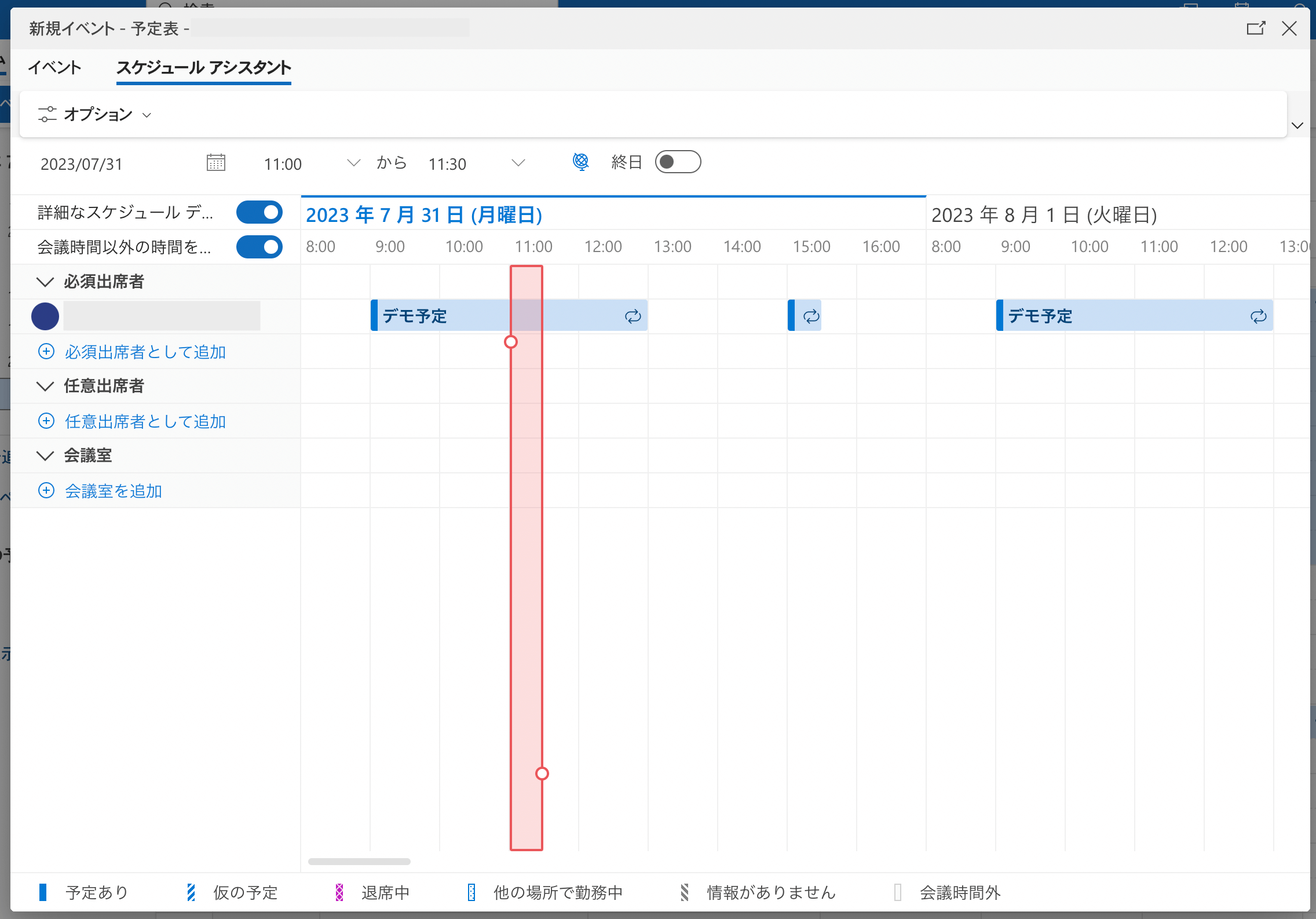Toggle the 終日 all-day switch
The height and width of the screenshot is (919, 1316).
point(677,162)
